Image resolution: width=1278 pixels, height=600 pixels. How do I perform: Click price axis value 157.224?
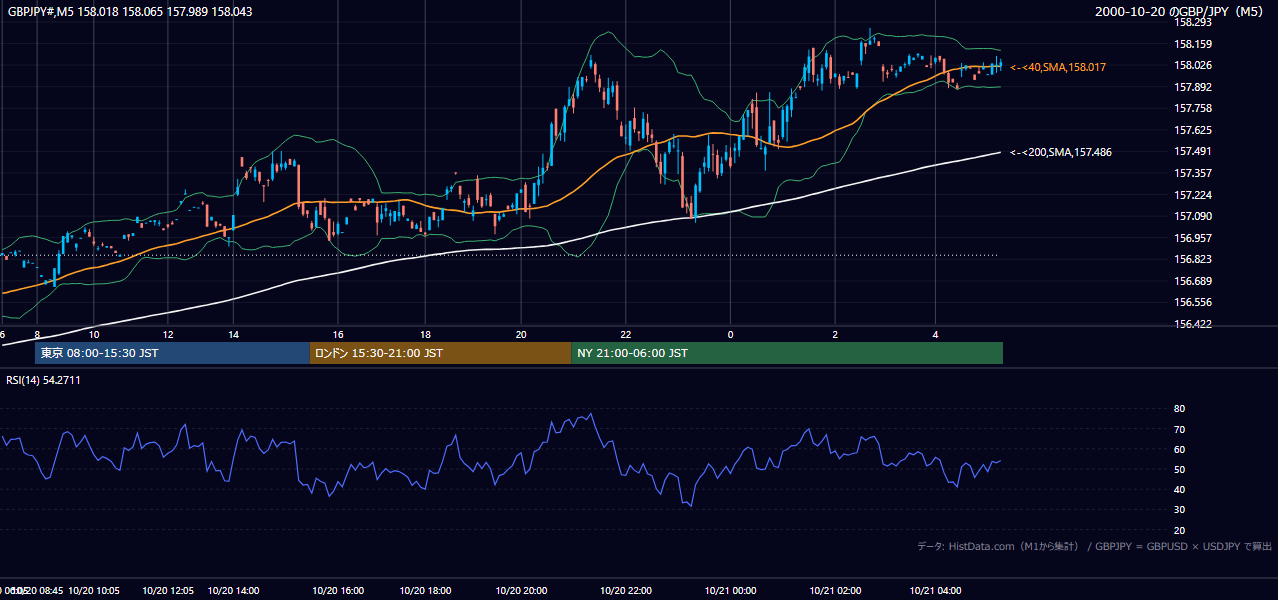pos(1193,195)
